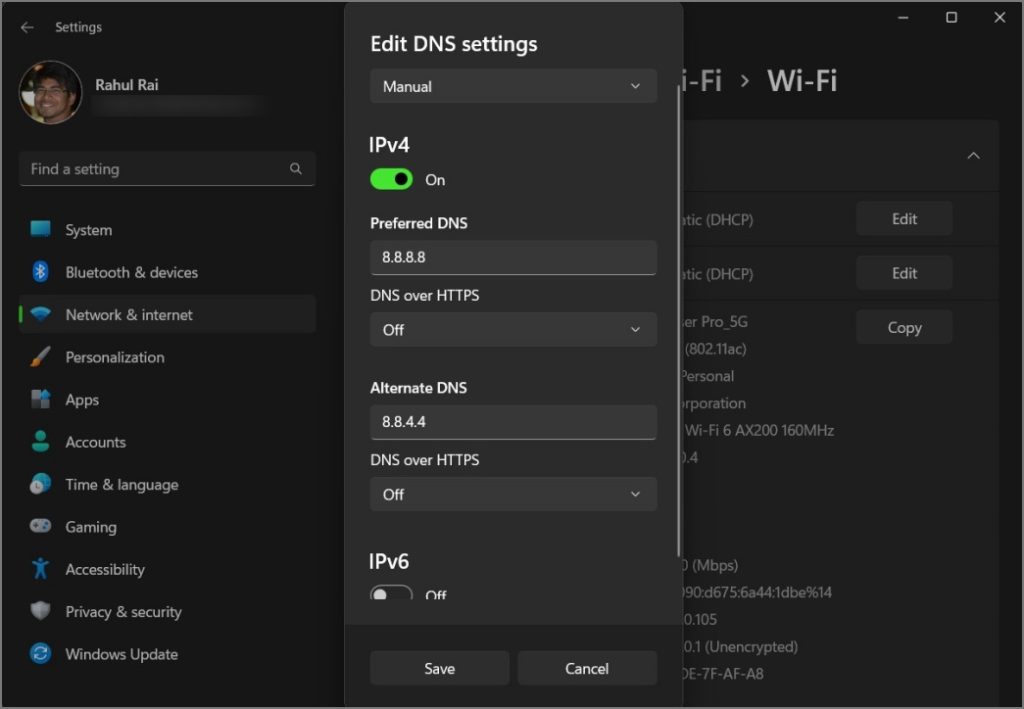Open Alternate DNS over HTTPS dropdown

tap(513, 494)
